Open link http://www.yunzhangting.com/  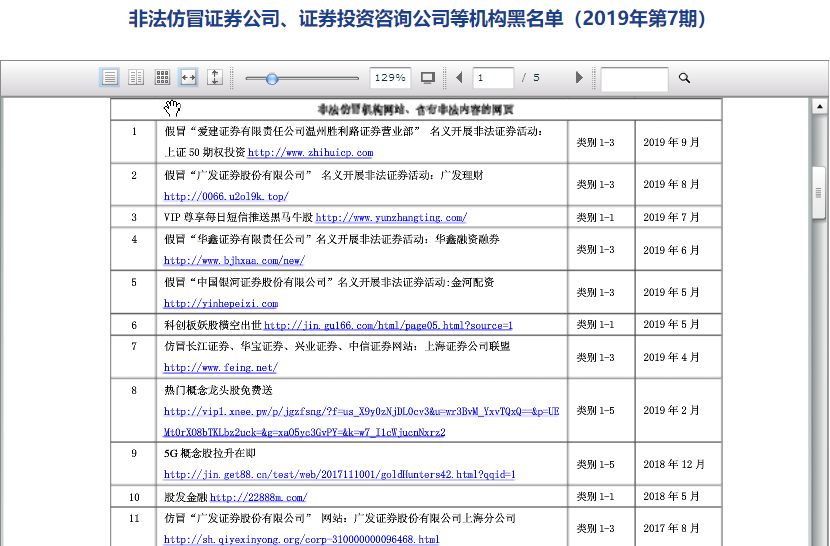tap(391, 218)
